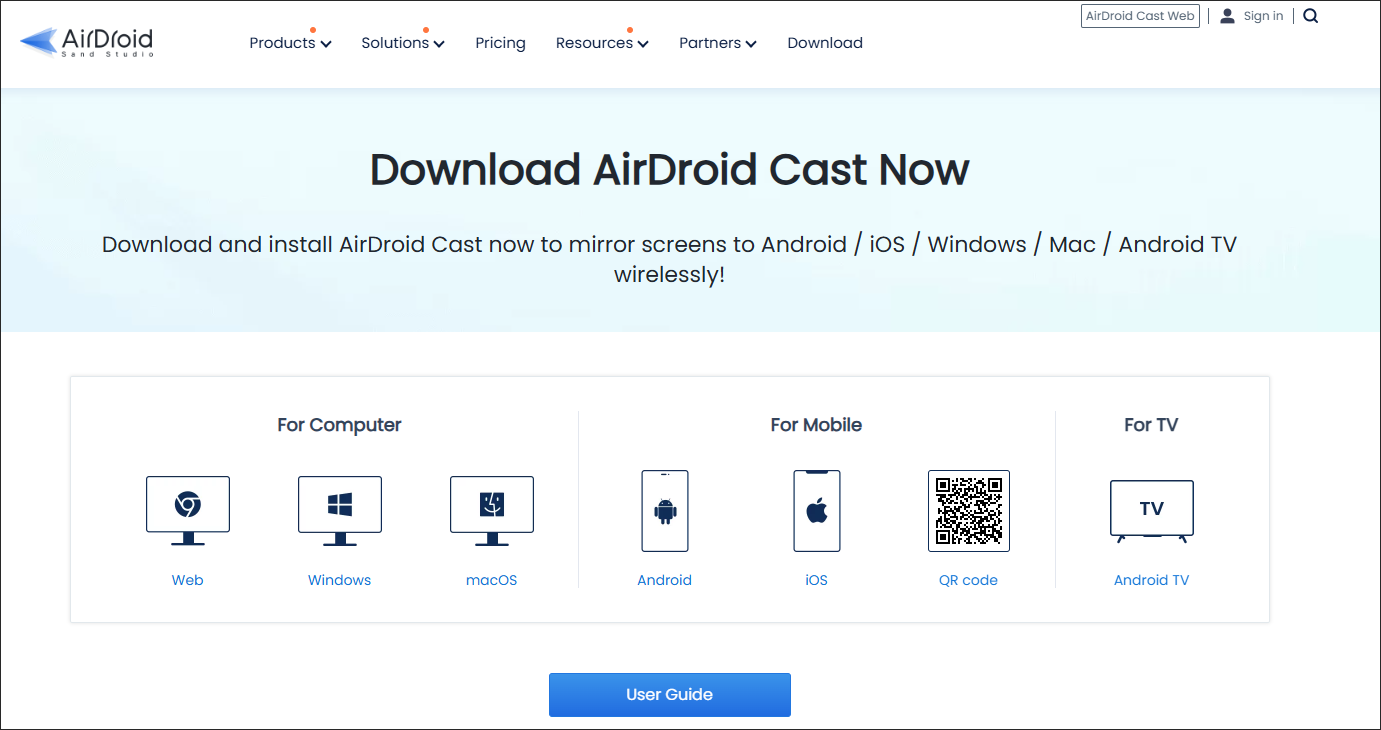The width and height of the screenshot is (1381, 730).
Task: Select the Web browser download option
Action: click(x=187, y=507)
